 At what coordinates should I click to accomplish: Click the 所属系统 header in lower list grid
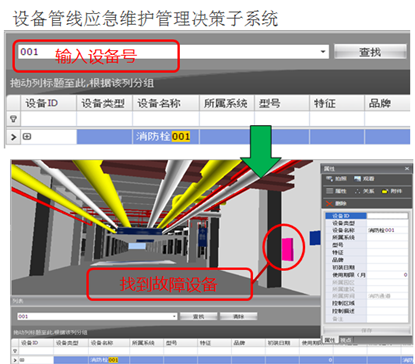coord(146,343)
